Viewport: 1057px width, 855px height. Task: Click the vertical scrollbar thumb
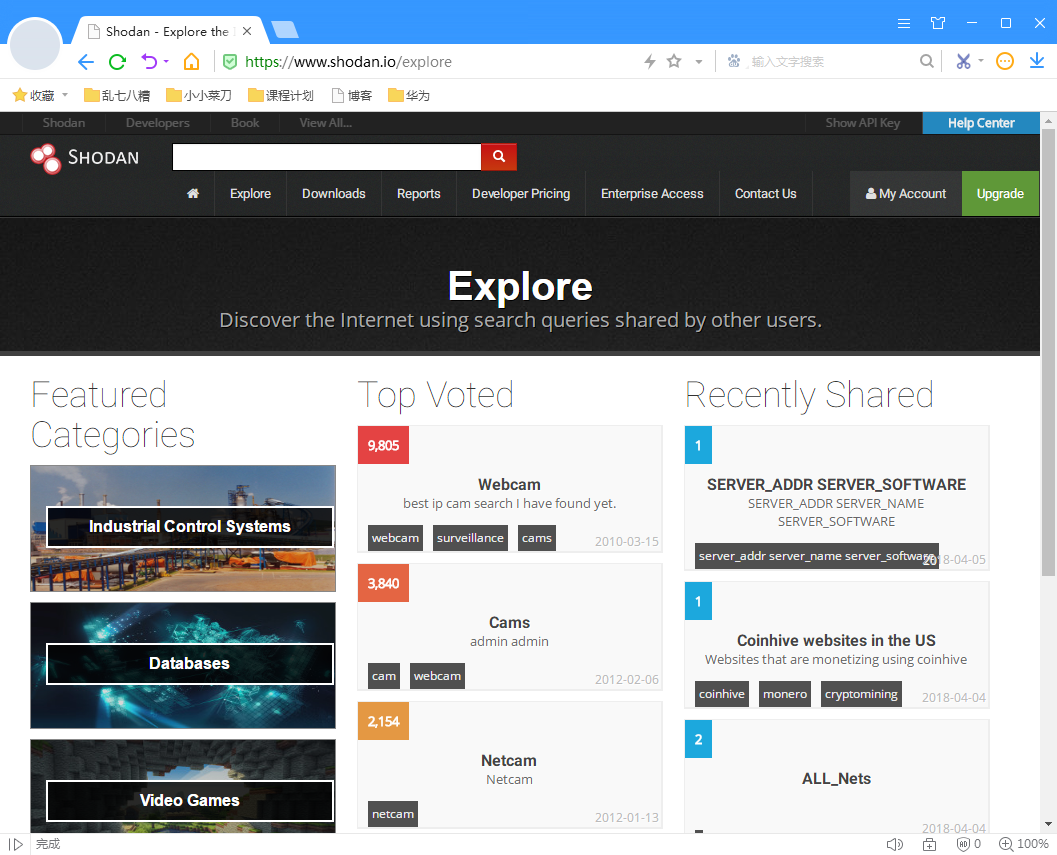pyautogui.click(x=1048, y=351)
